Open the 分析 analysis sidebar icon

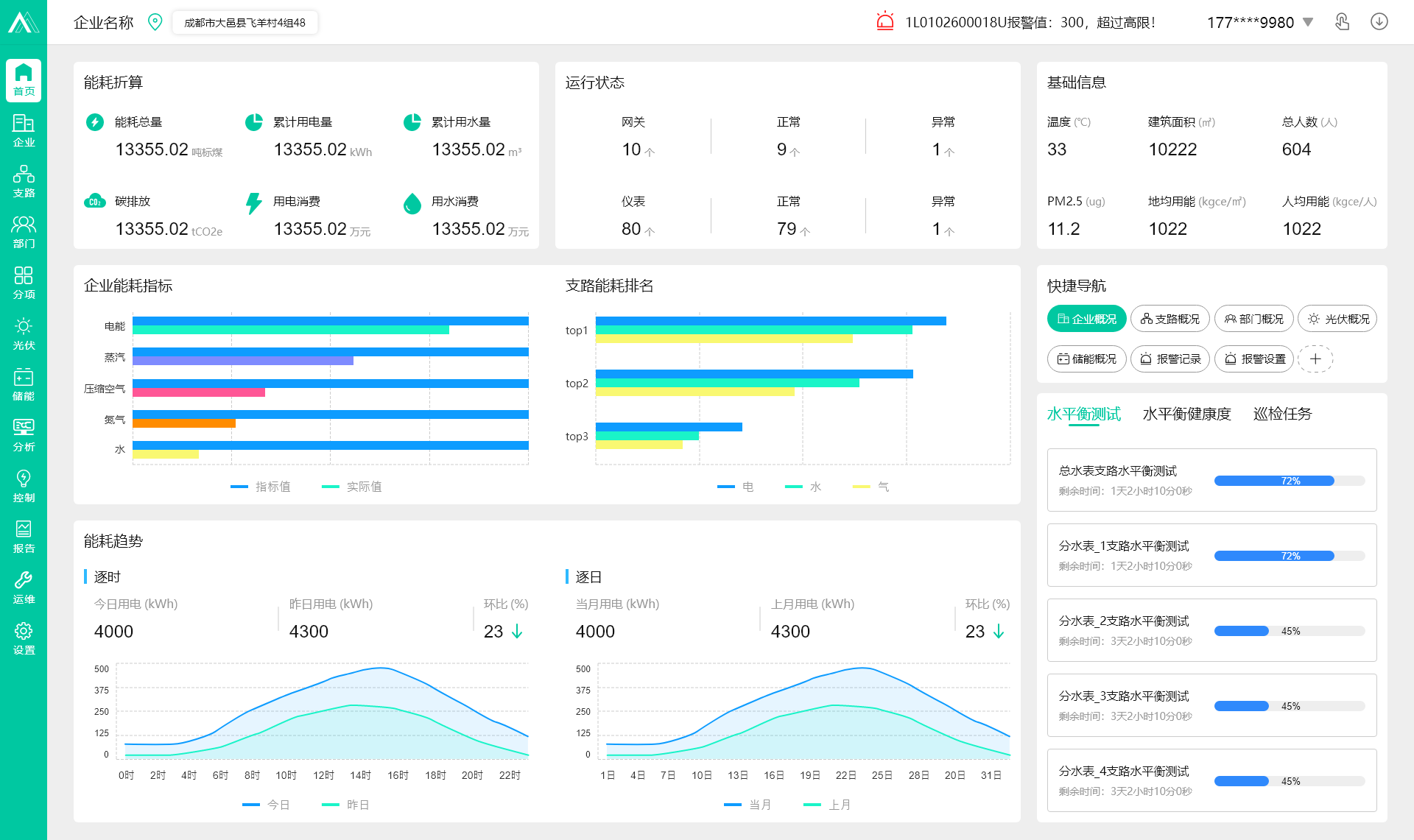(24, 435)
